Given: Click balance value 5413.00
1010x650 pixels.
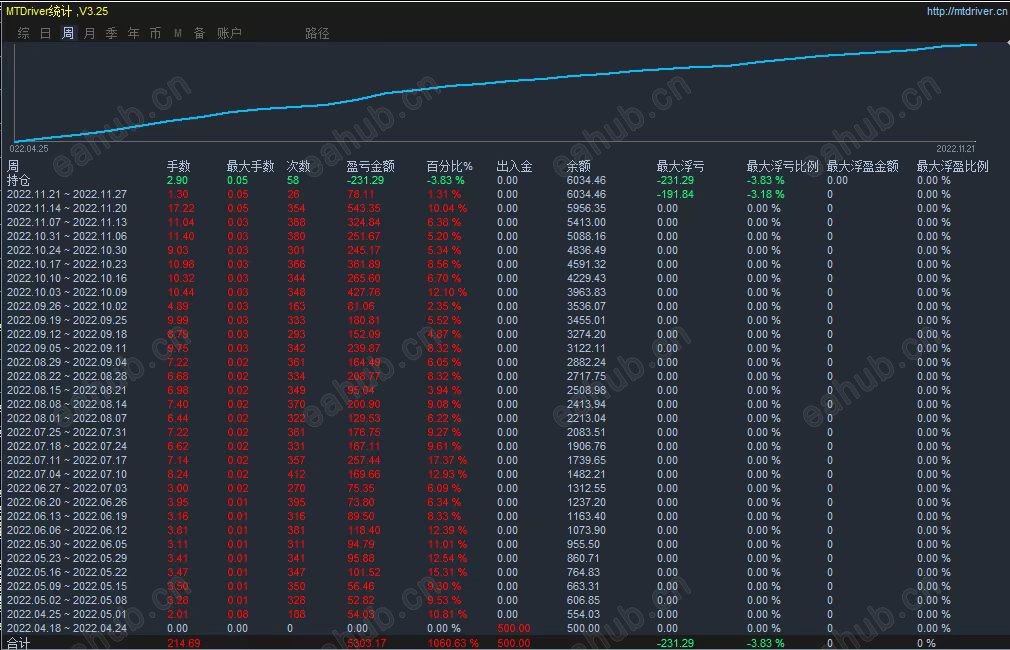Looking at the screenshot, I should 586,222.
